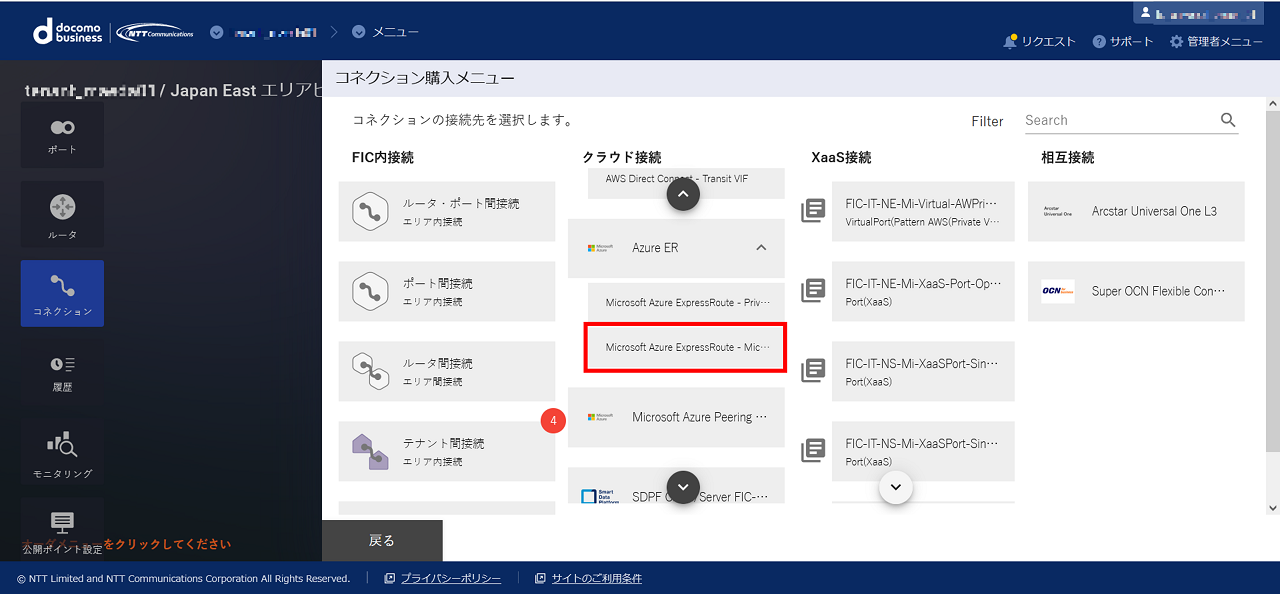Click the search magnifier icon
This screenshot has width=1280, height=594.
[x=1228, y=120]
